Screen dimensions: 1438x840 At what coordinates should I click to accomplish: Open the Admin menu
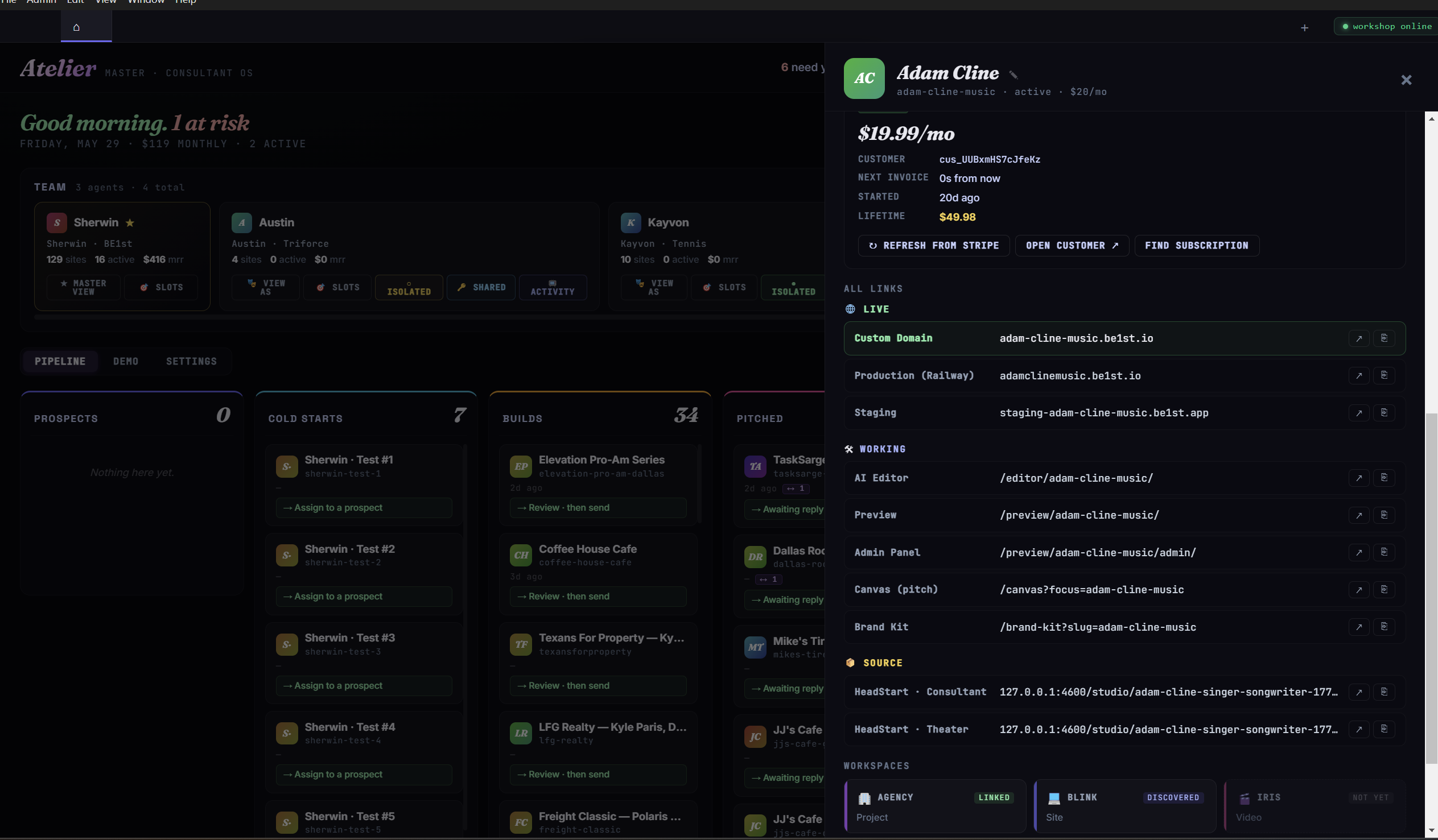pyautogui.click(x=41, y=2)
